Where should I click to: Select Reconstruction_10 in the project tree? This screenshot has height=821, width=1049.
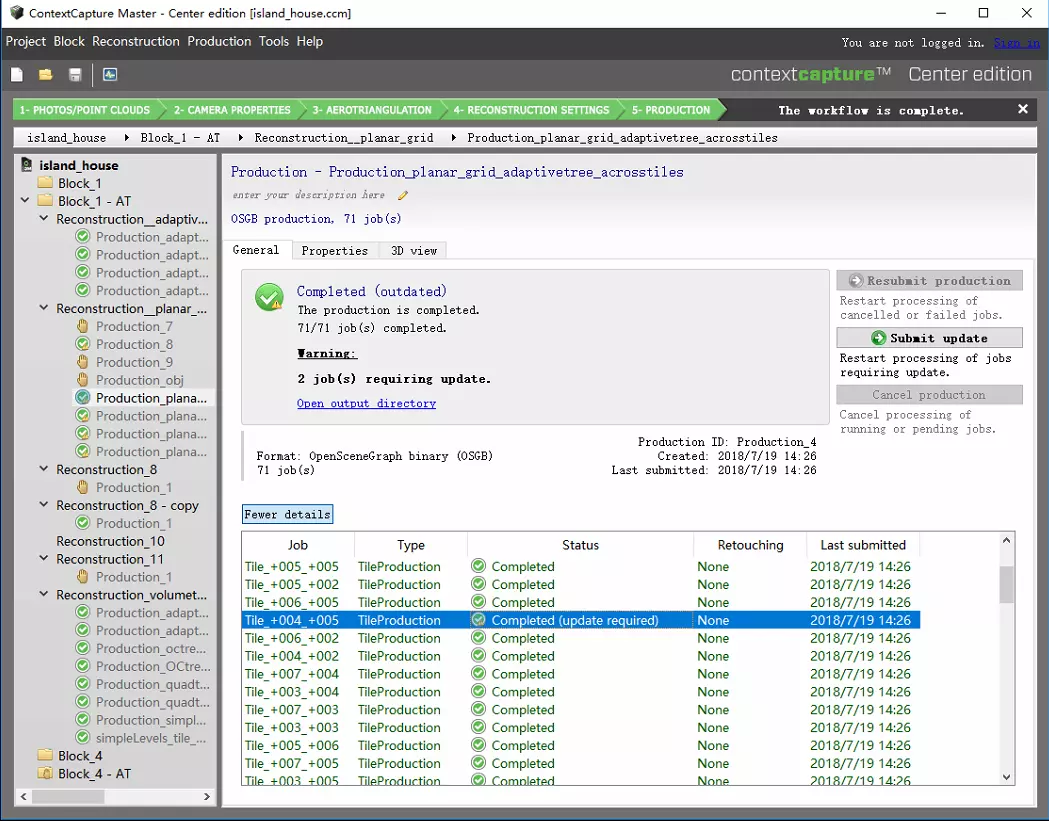(110, 541)
